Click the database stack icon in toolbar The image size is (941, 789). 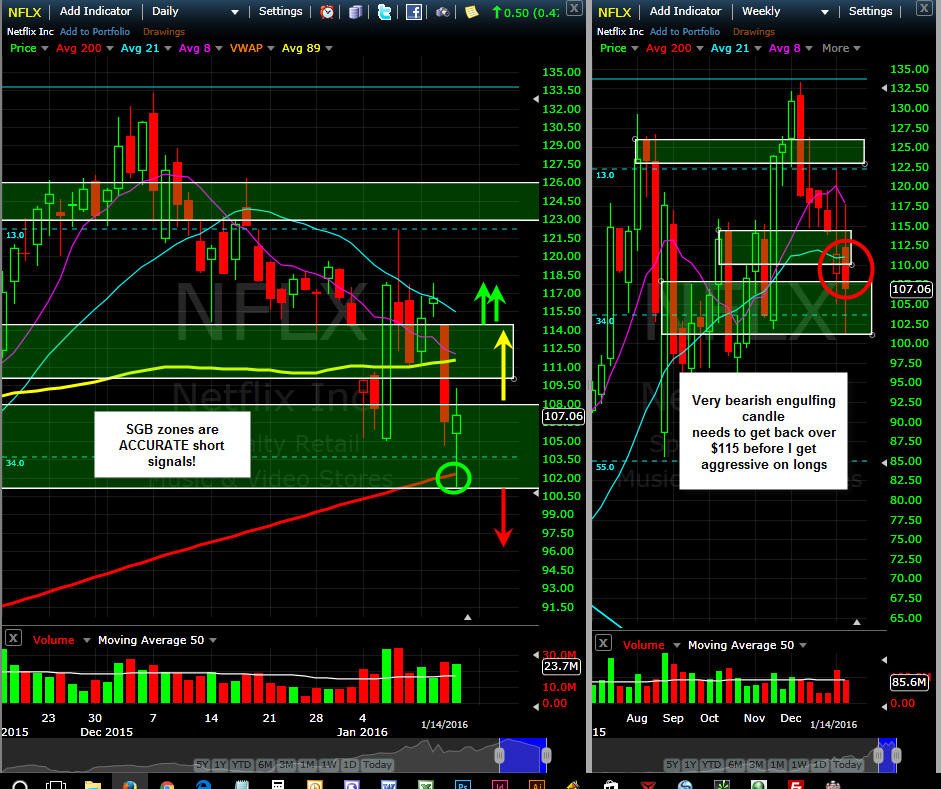[x=355, y=11]
